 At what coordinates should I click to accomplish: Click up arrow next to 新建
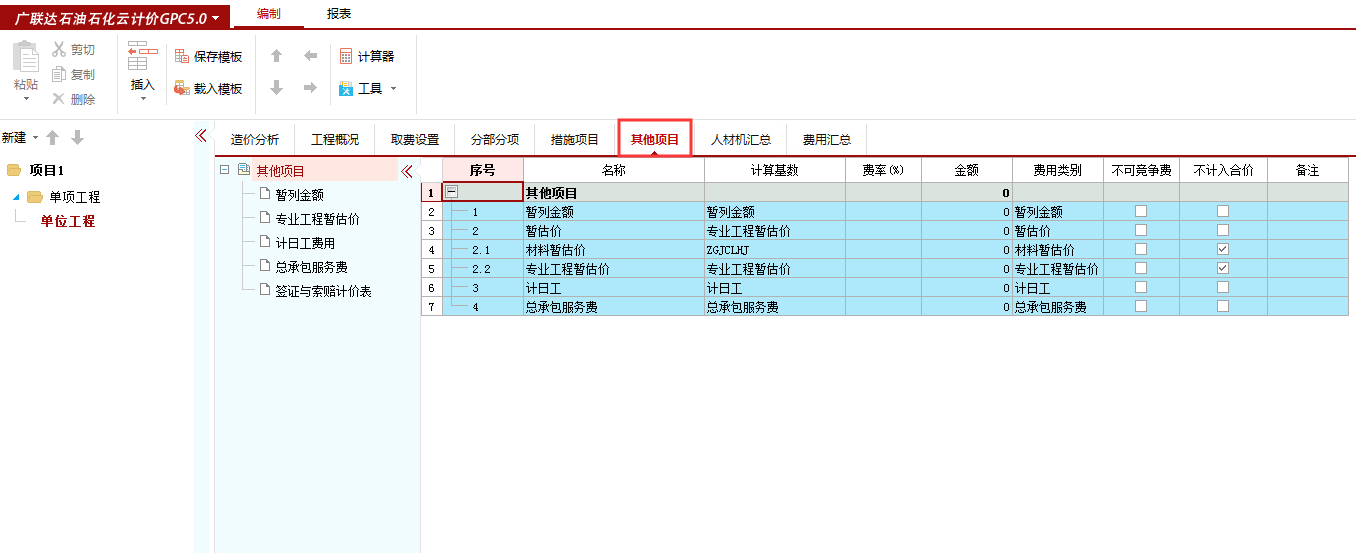pos(53,137)
